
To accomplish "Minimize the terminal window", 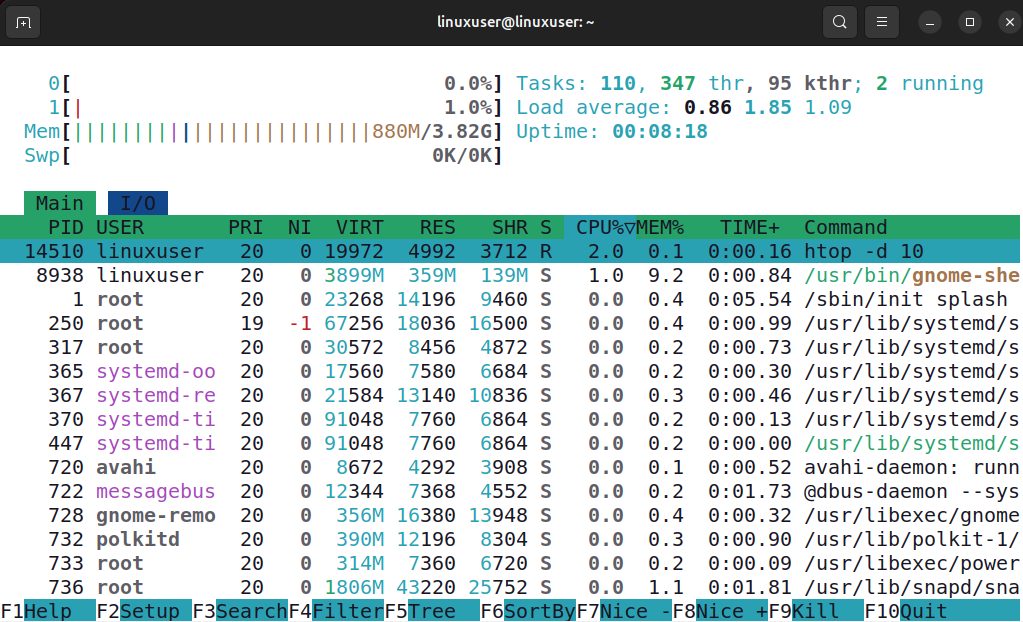I will coord(930,22).
